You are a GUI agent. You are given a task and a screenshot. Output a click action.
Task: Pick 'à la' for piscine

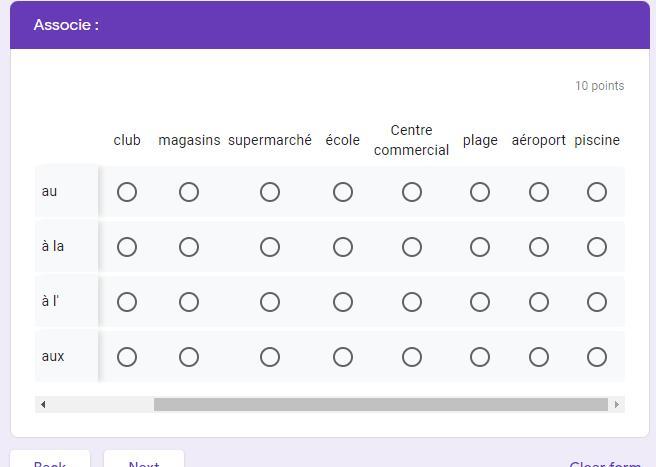click(x=597, y=247)
